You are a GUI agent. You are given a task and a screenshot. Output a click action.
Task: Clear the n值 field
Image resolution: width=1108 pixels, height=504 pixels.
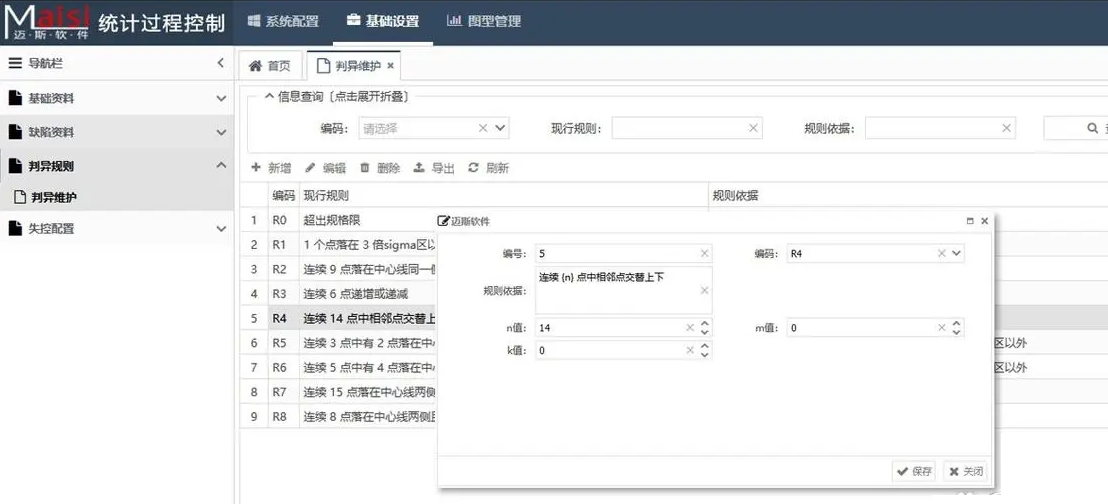tap(690, 327)
